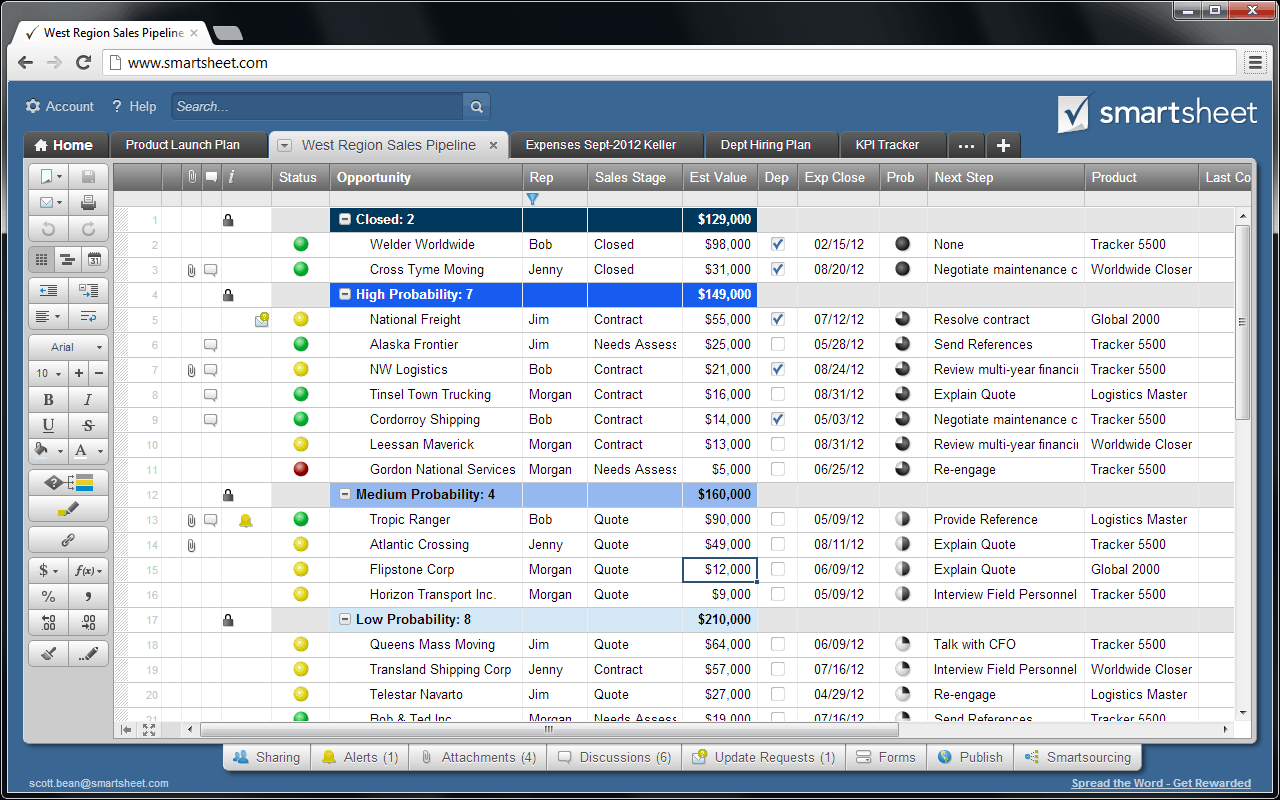This screenshot has height=800, width=1280.
Task: Open the conditional formatting tool
Action: coord(68,483)
